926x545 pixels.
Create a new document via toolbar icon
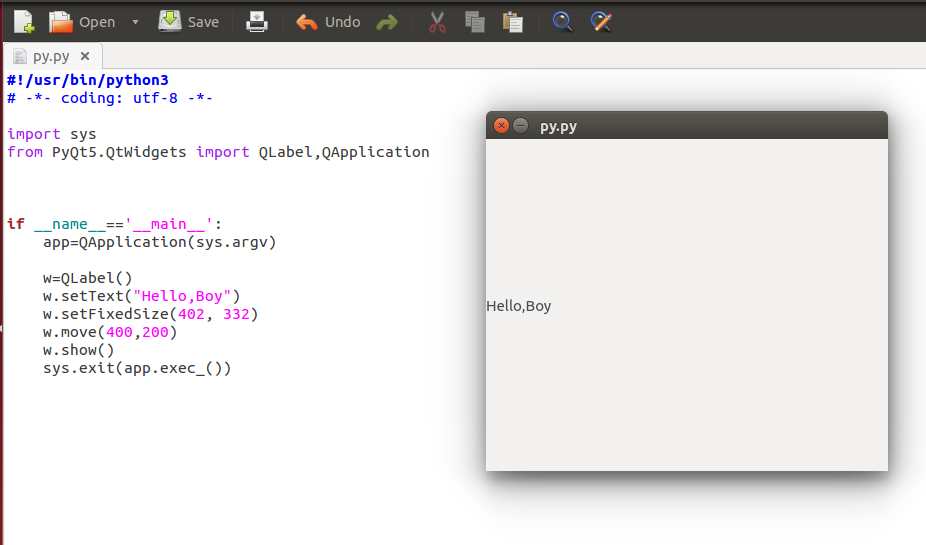pos(24,22)
